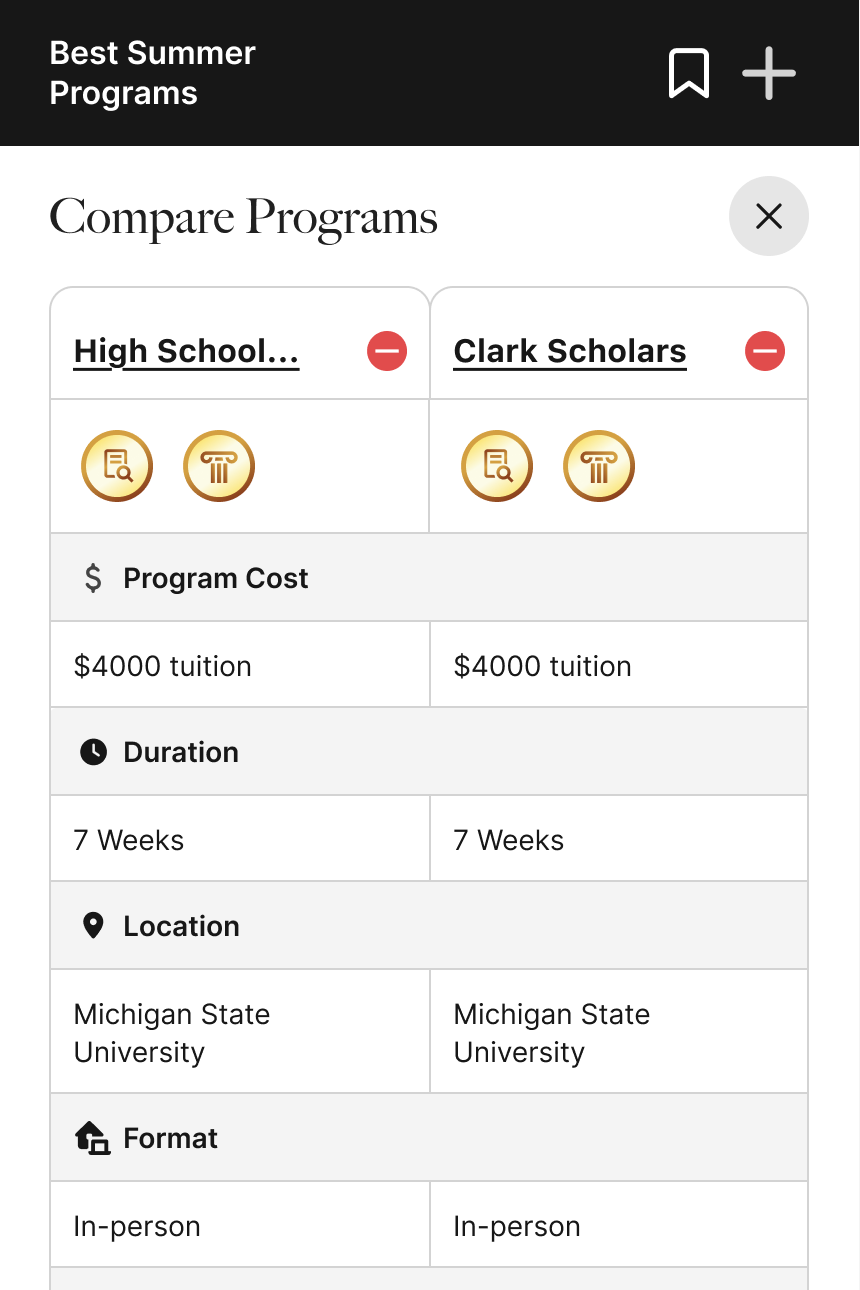860x1290 pixels.
Task: Click the Duration section header
Action: pyautogui.click(x=181, y=752)
